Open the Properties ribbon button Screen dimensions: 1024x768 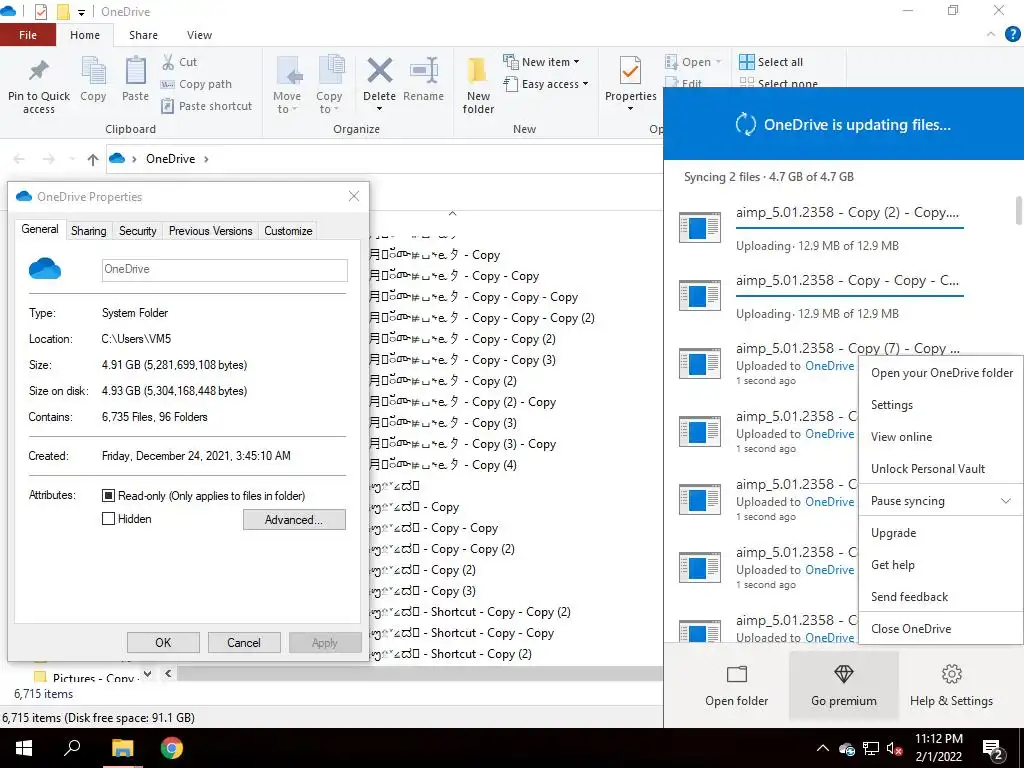(630, 84)
